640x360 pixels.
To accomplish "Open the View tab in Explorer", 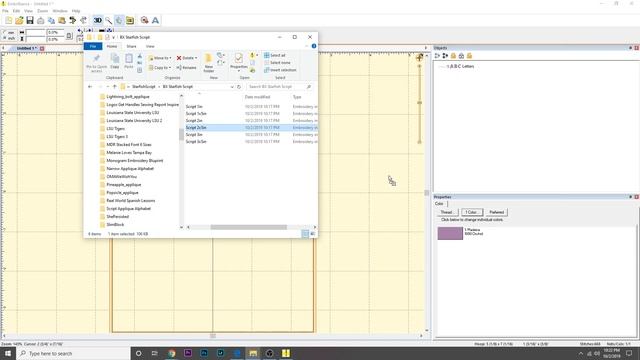I will pyautogui.click(x=150, y=46).
